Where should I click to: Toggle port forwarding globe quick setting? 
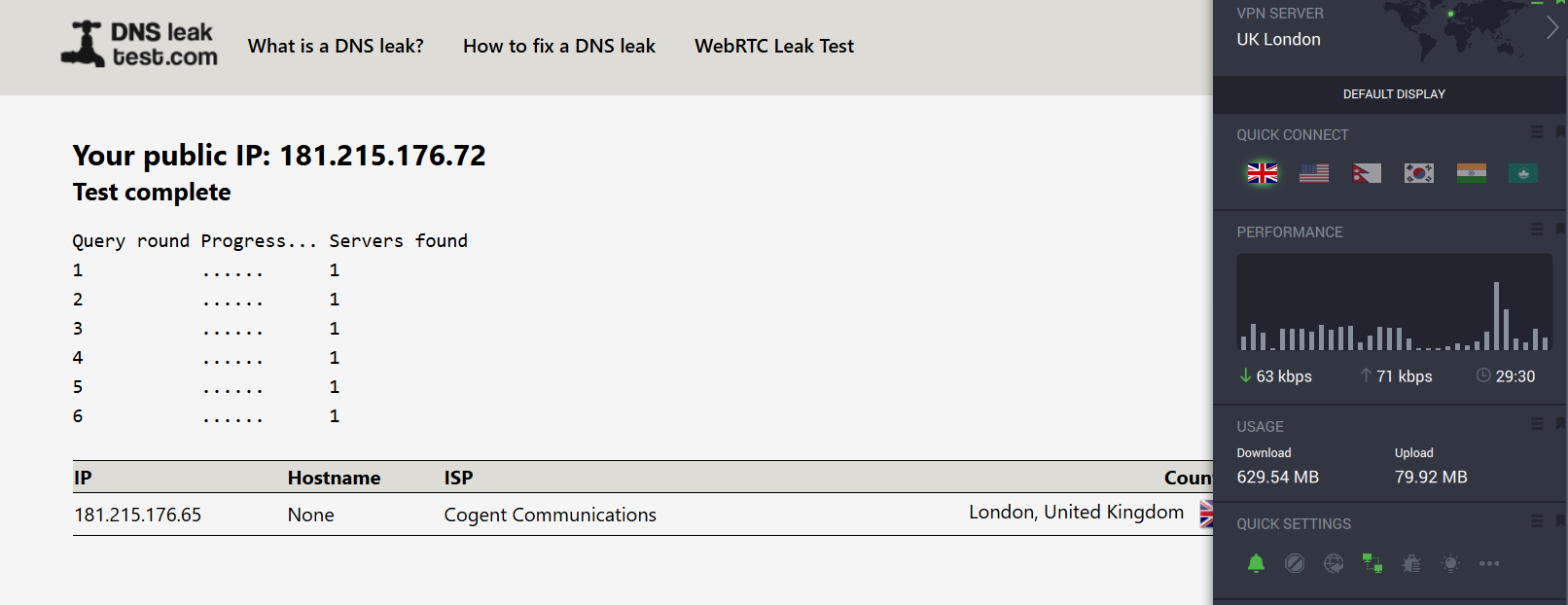[x=1334, y=563]
